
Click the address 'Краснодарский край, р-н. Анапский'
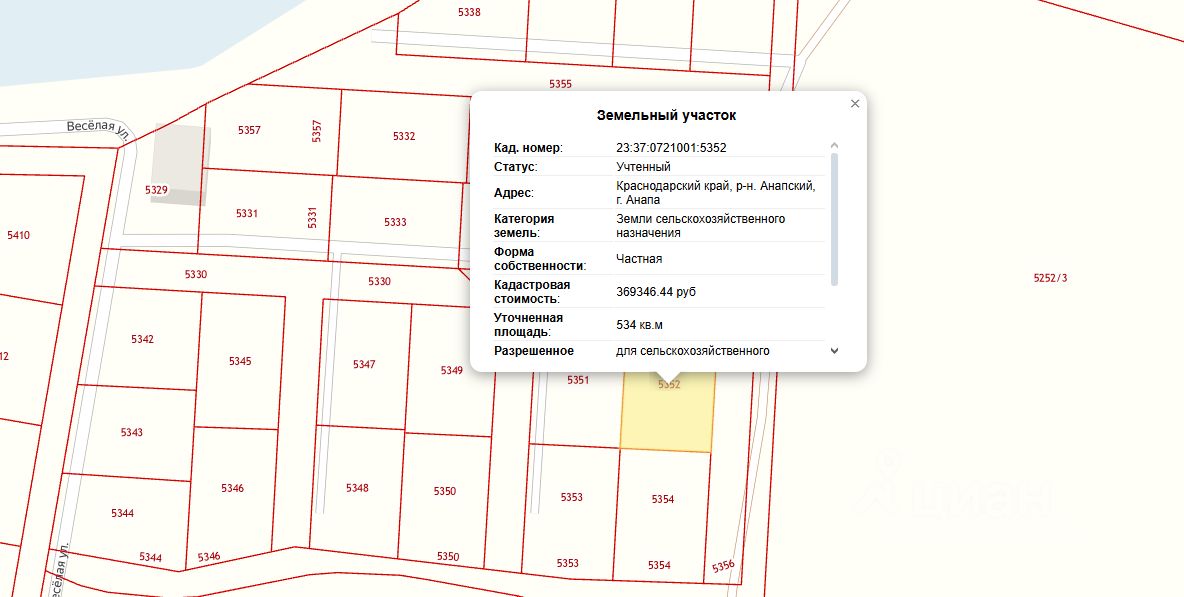[716, 186]
